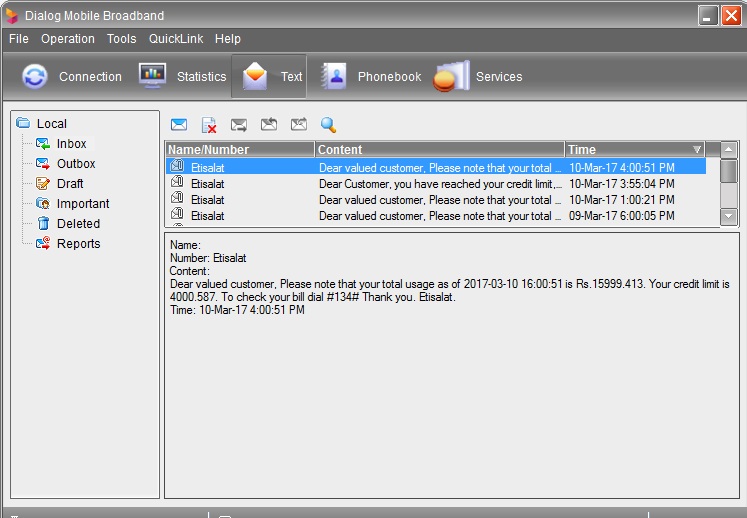Select the Deleted folder

79,223
